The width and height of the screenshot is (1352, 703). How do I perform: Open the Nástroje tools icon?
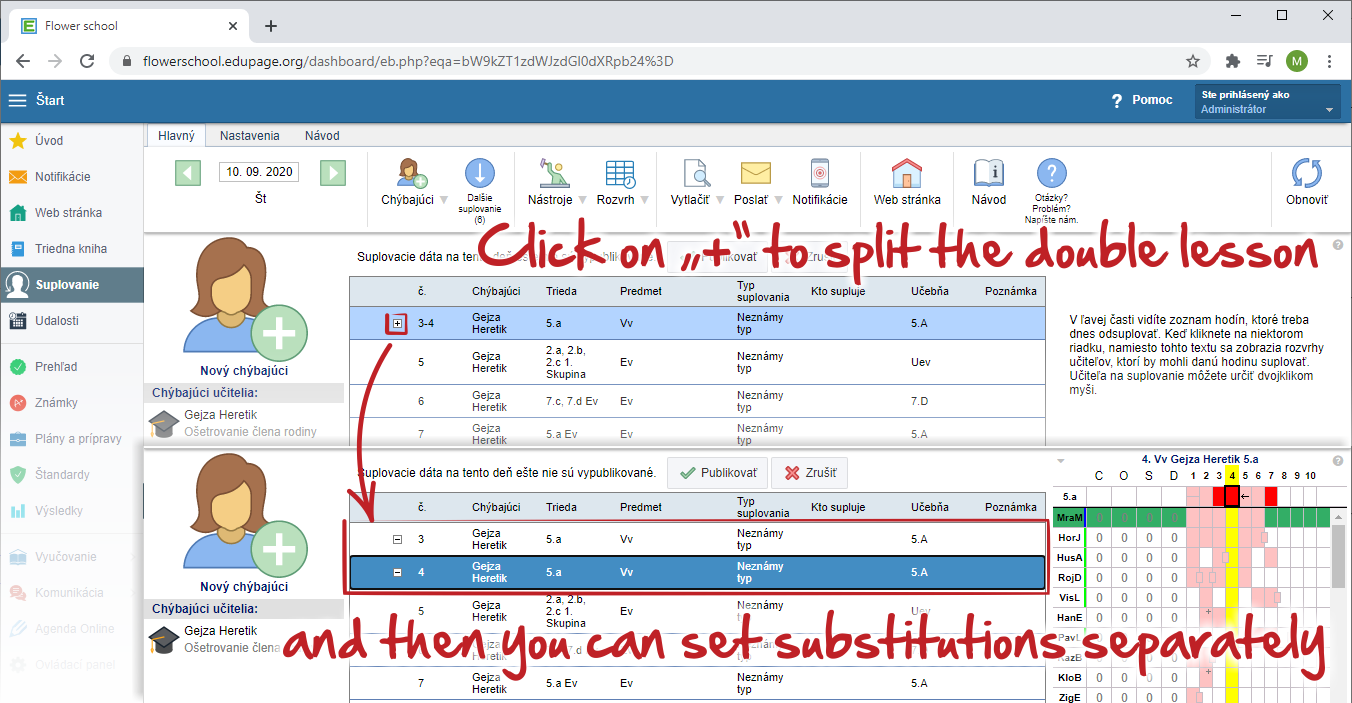[552, 173]
